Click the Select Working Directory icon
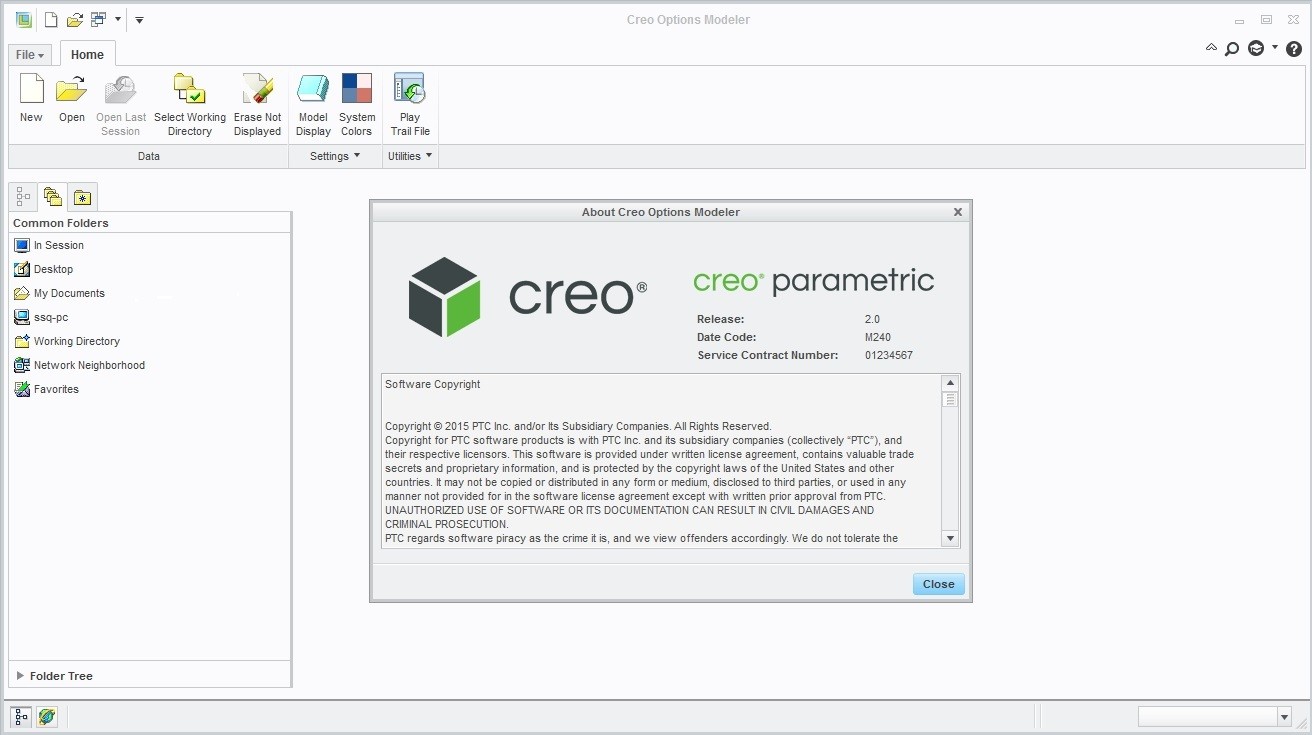The image size is (1312, 735). (189, 89)
